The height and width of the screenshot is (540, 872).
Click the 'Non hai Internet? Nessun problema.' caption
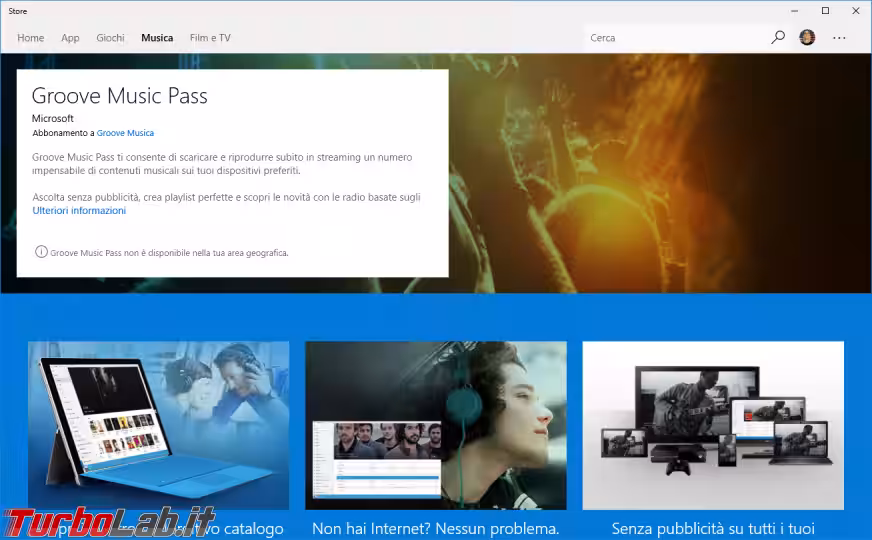[435, 528]
